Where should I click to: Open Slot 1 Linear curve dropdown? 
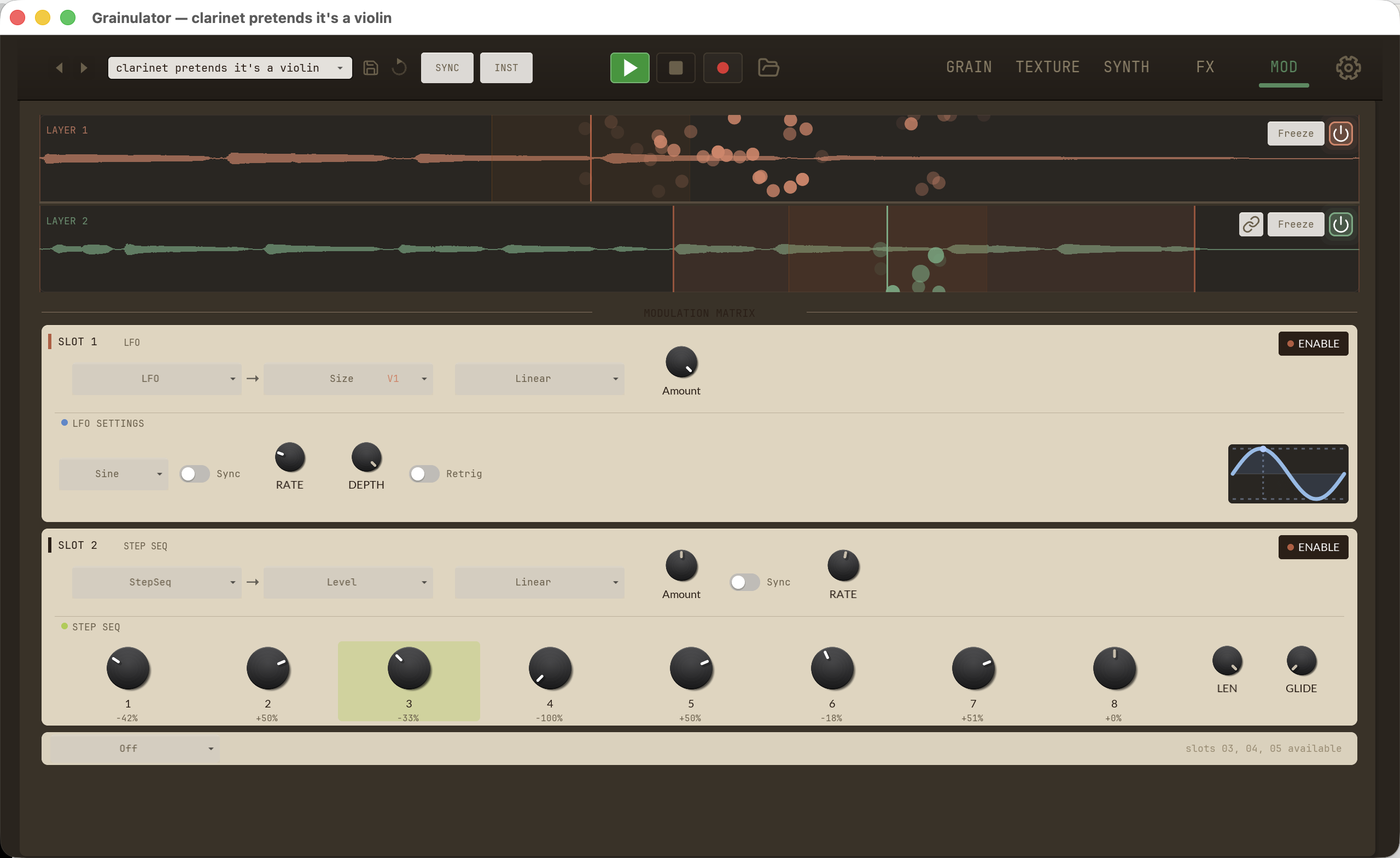pyautogui.click(x=539, y=379)
